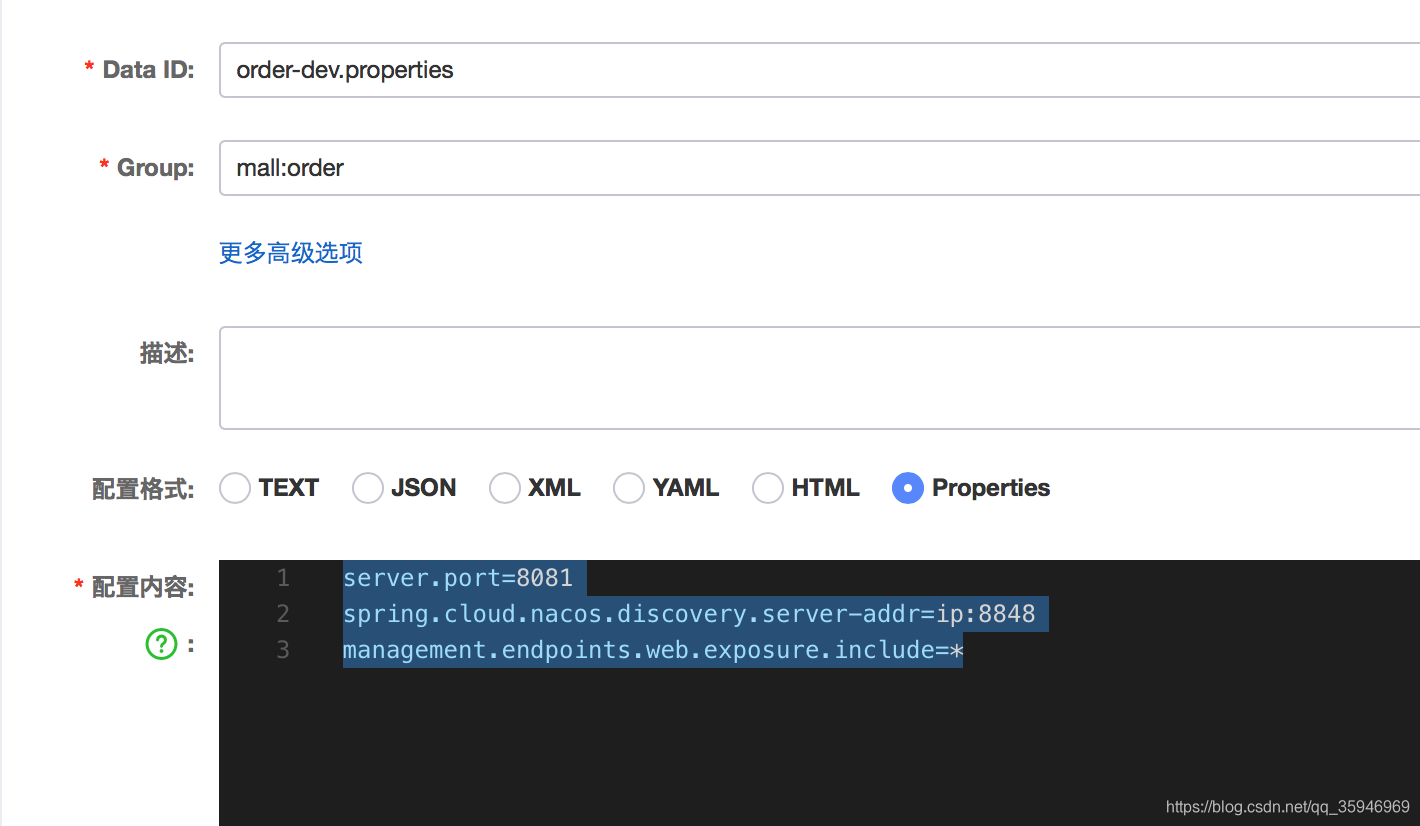The image size is (1420, 826).
Task: Open the 更多高级选项 advanced options link
Action: [291, 253]
